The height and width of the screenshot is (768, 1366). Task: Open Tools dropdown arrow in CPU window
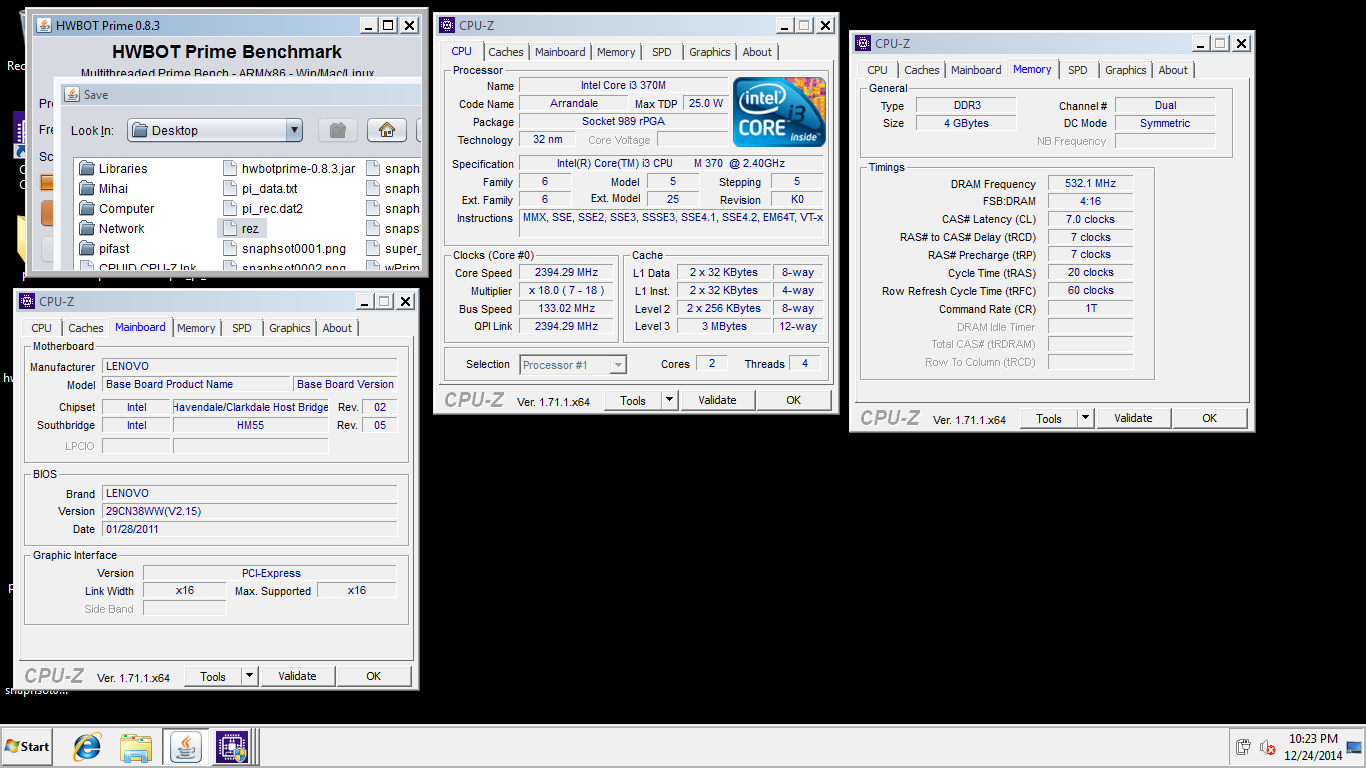[x=669, y=400]
